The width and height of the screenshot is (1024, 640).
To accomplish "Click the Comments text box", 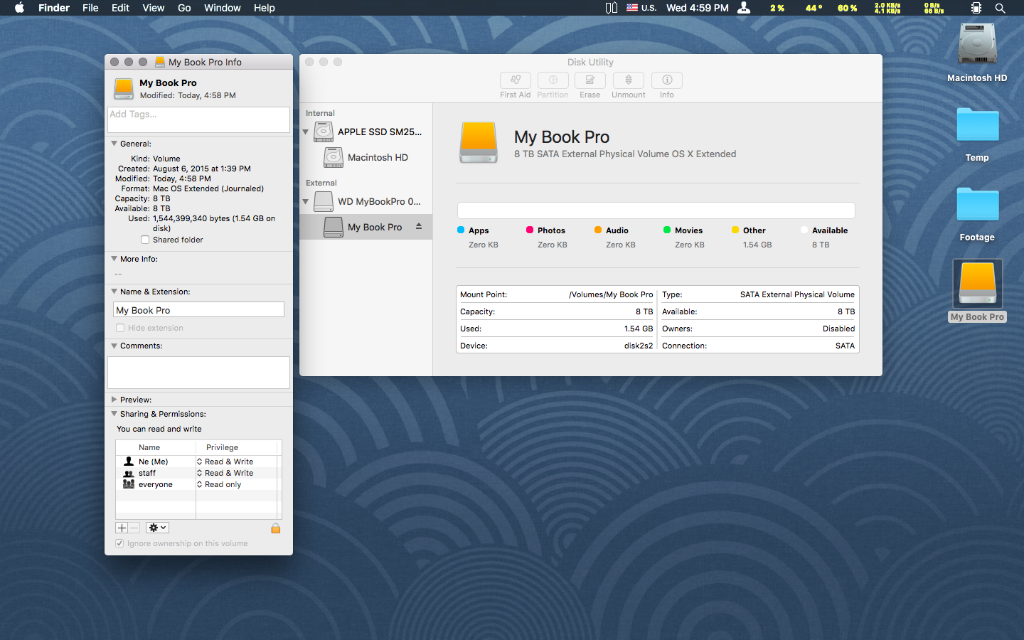I will tap(199, 372).
